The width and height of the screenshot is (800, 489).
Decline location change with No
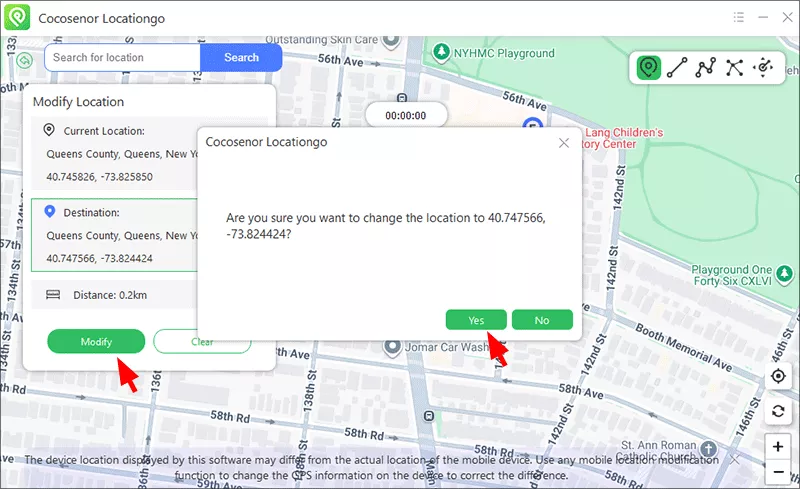pos(542,320)
